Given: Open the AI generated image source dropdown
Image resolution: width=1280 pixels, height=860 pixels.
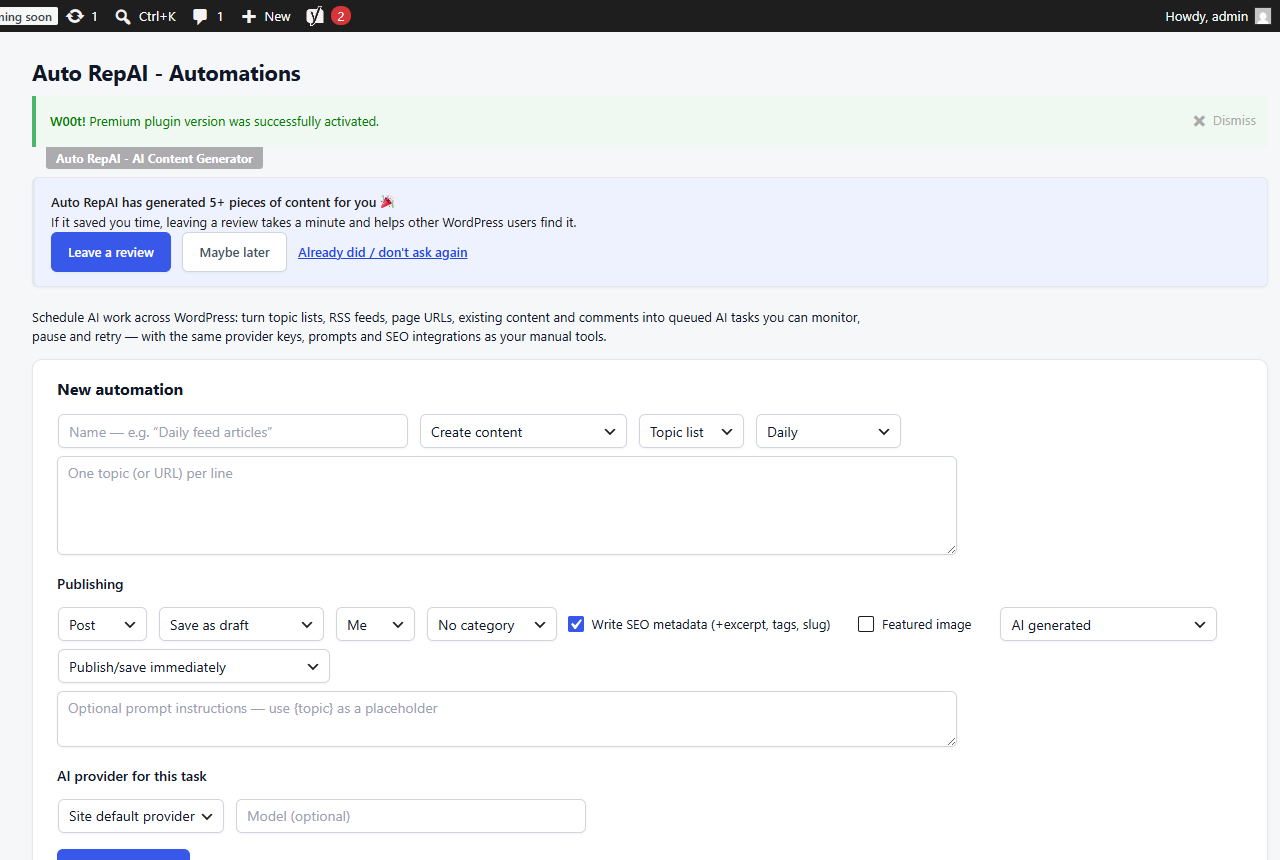Looking at the screenshot, I should 1108,625.
